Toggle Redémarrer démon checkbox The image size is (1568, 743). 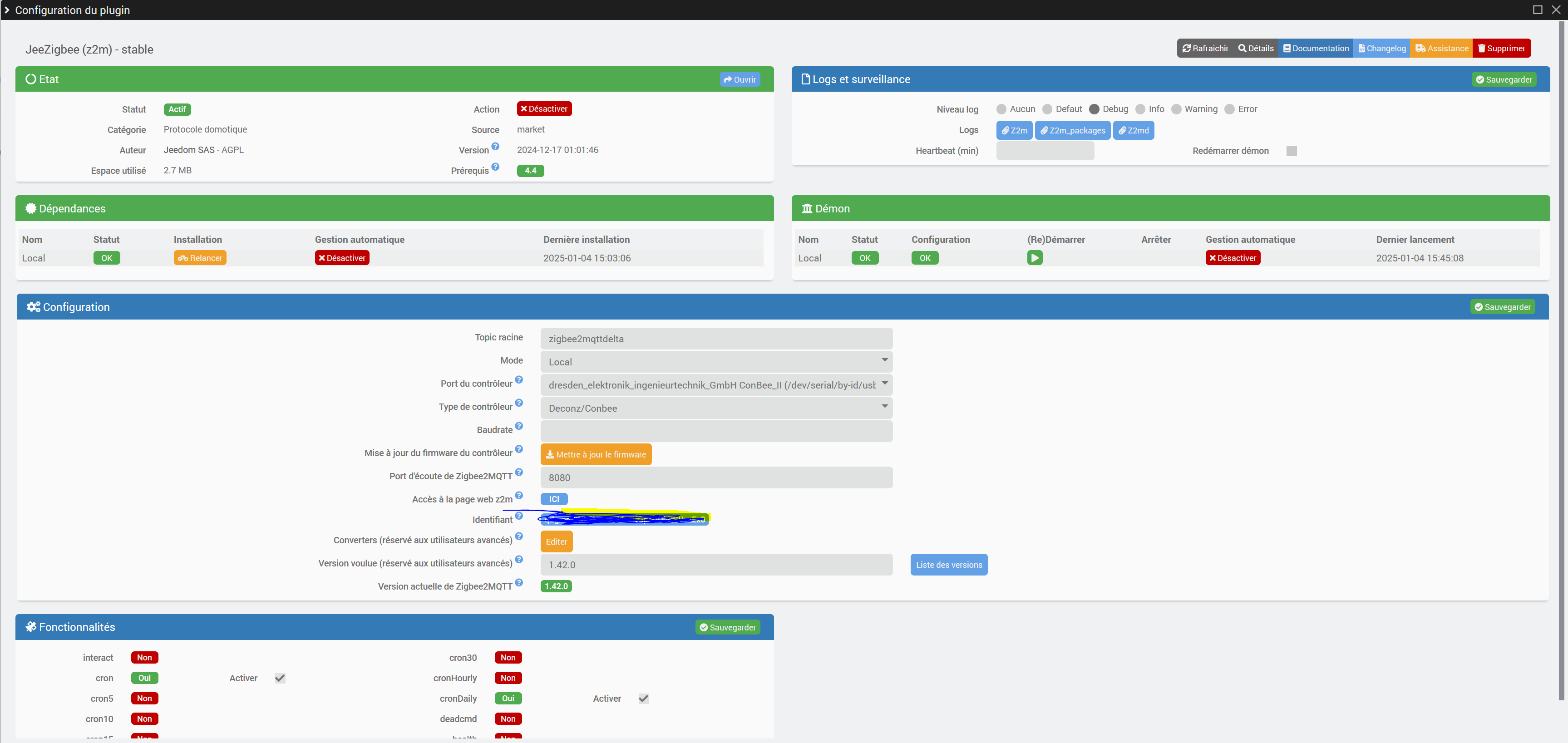point(1292,151)
